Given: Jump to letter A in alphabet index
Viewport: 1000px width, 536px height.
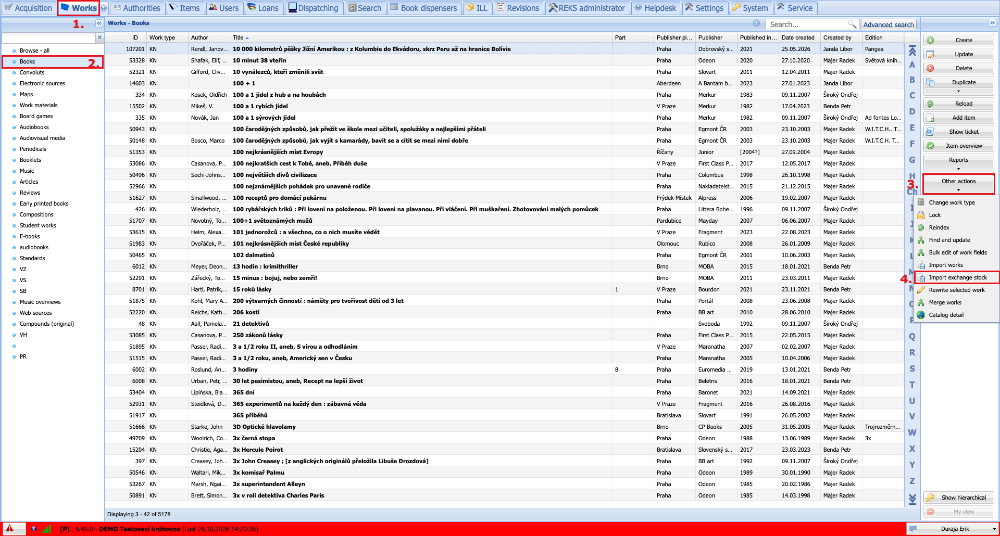Looking at the screenshot, I should point(912,64).
